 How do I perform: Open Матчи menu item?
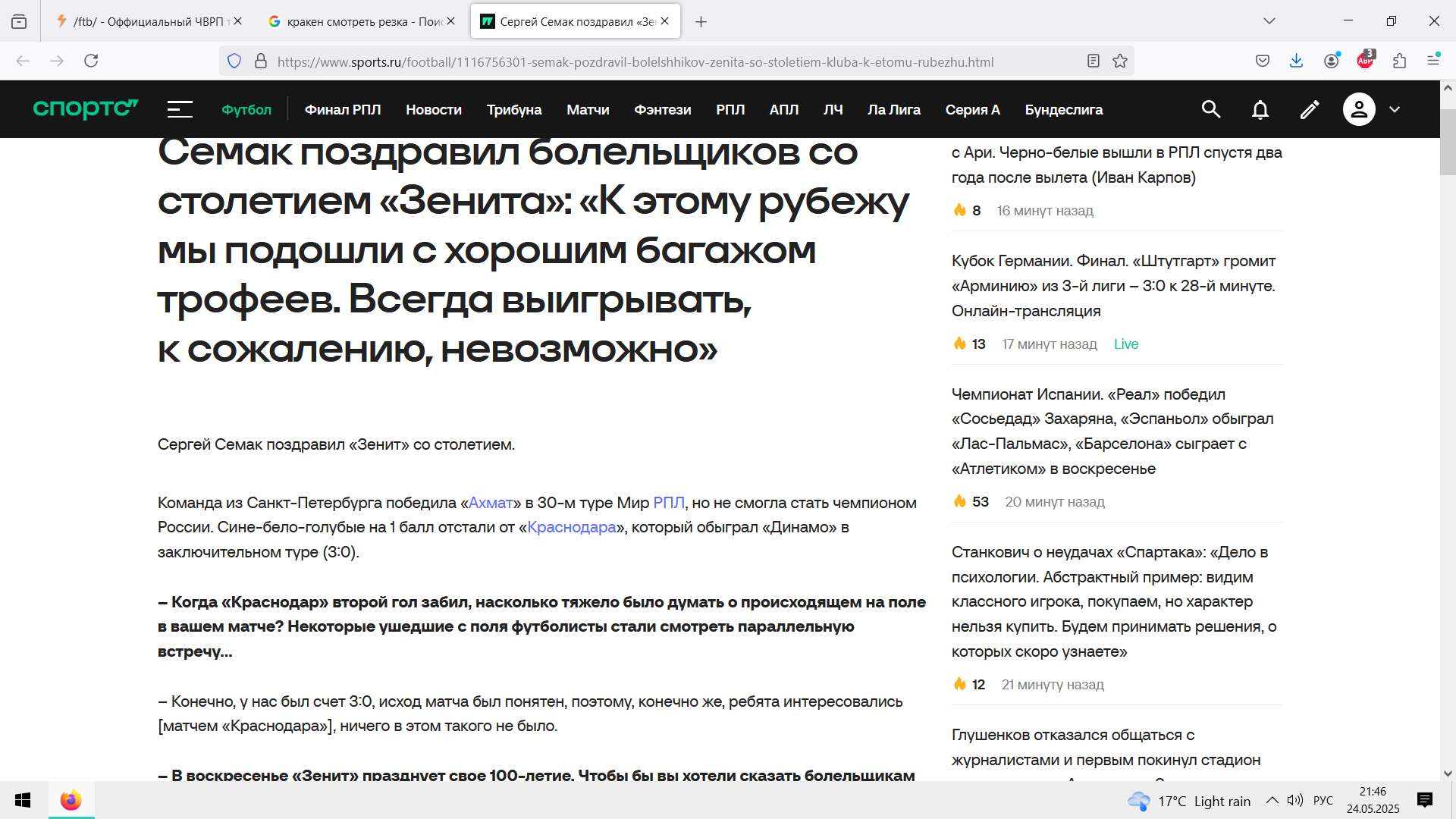click(588, 109)
